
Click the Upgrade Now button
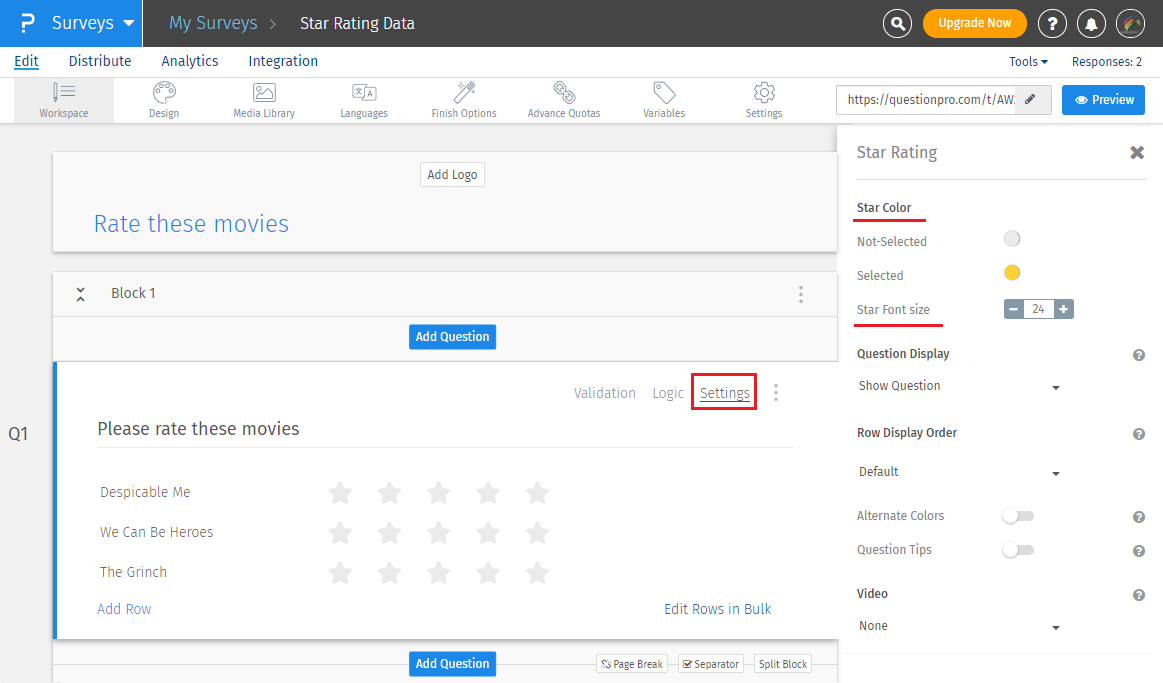(x=974, y=23)
